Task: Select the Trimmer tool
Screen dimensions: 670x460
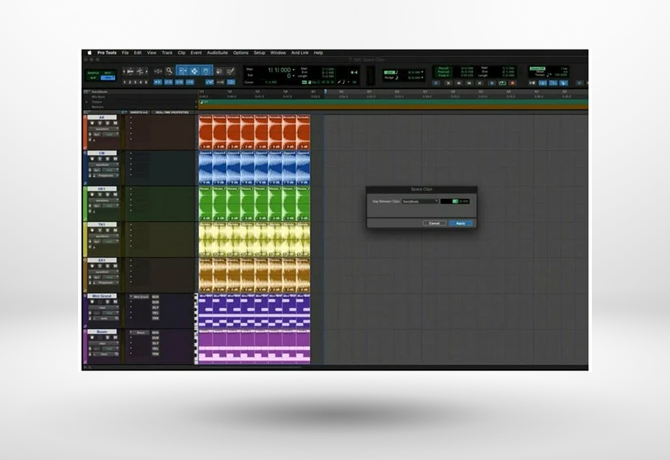Action: pos(182,71)
